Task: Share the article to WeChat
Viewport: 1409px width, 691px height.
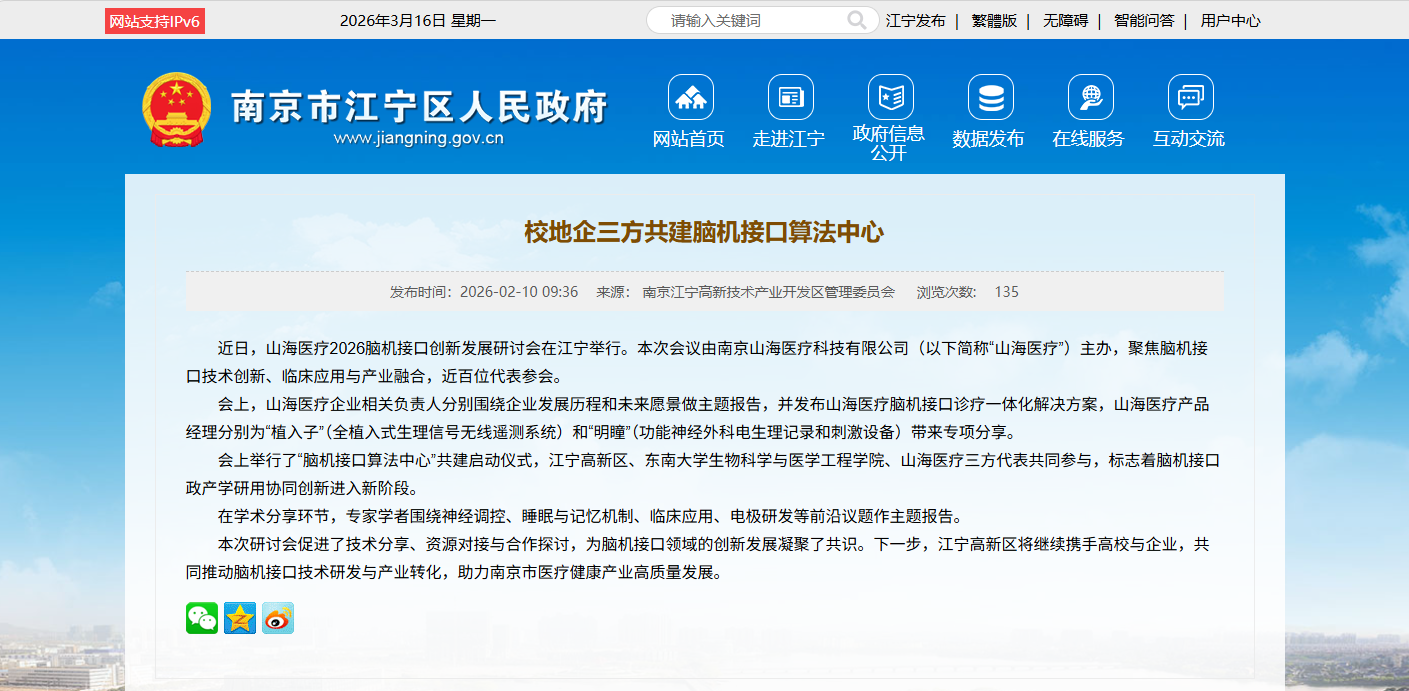Action: tap(202, 618)
